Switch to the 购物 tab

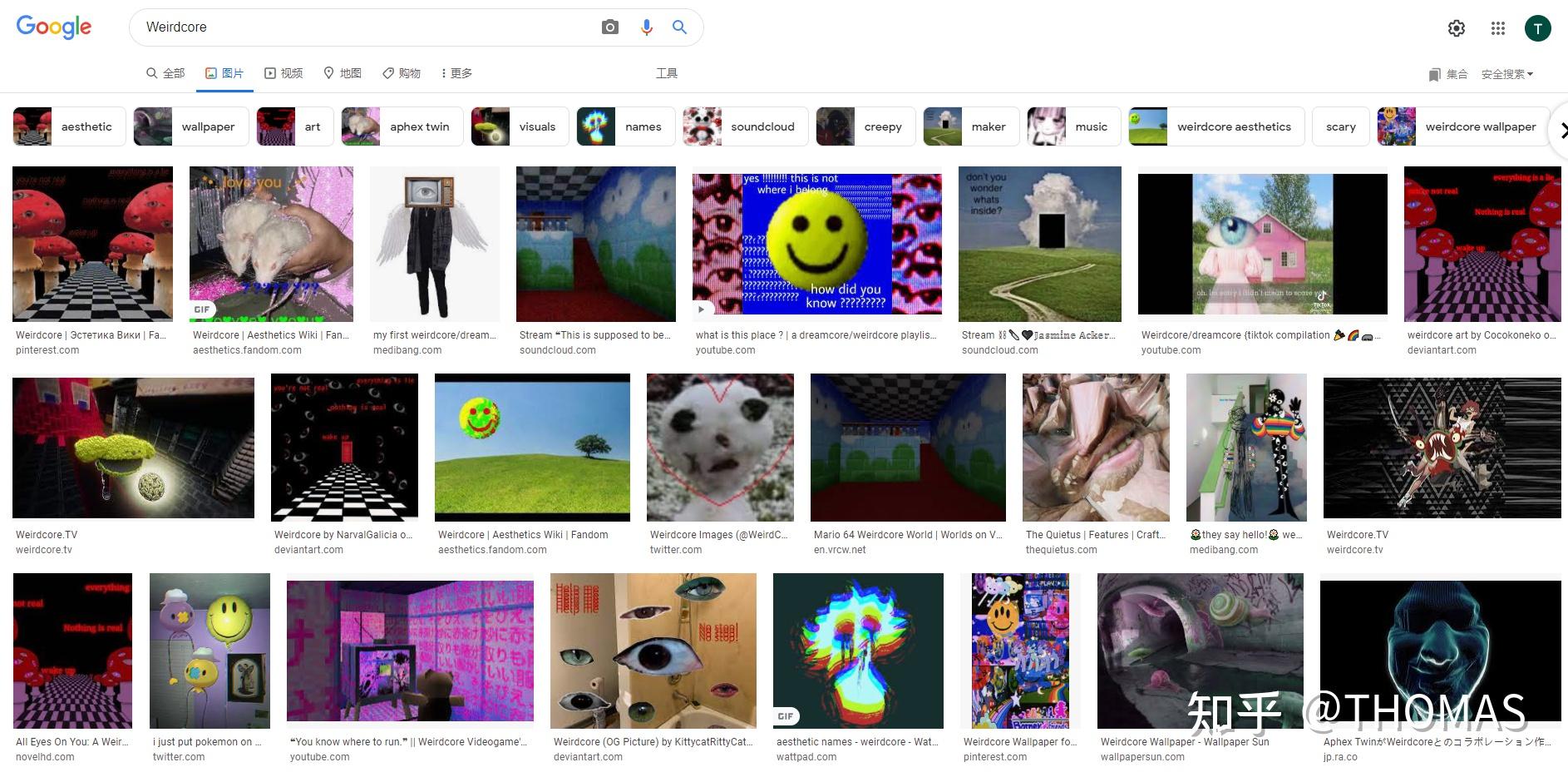[402, 73]
